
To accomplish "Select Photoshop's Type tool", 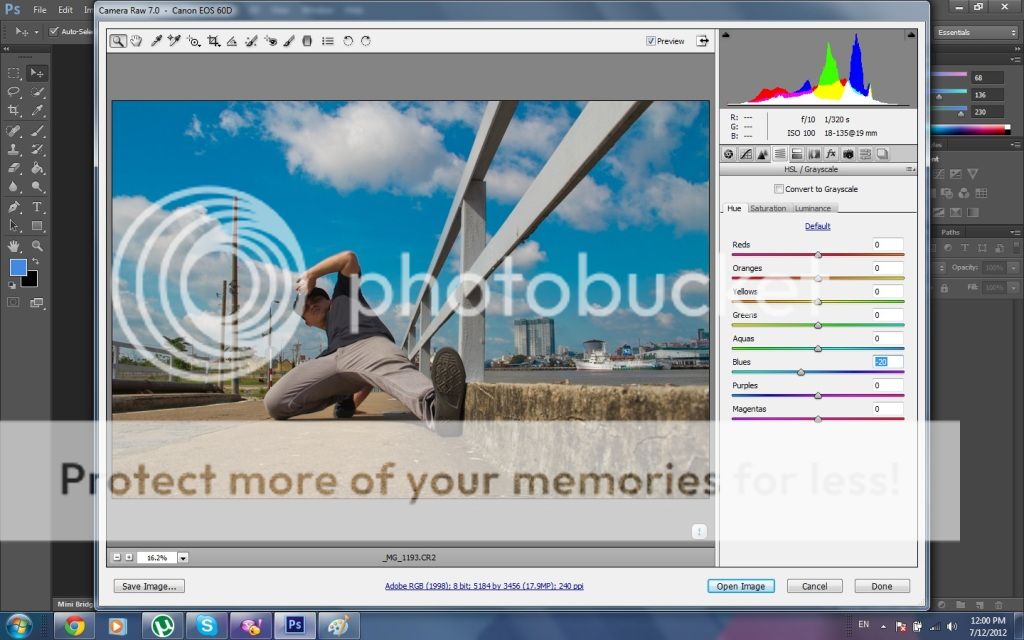I will pos(37,207).
